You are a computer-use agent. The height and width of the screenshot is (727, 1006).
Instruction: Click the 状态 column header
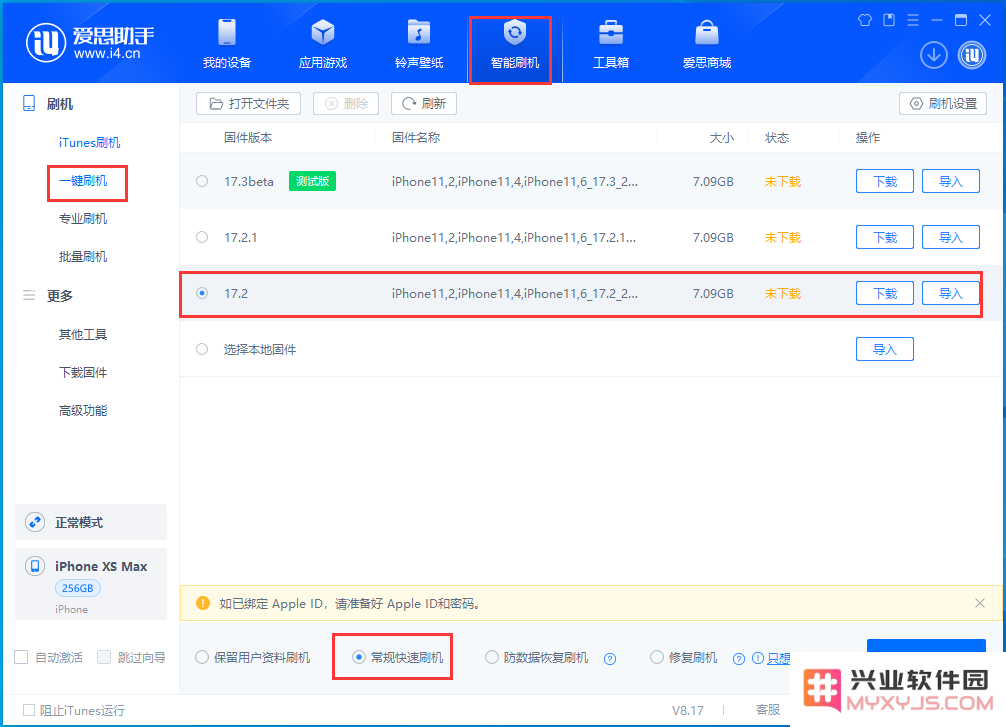click(x=777, y=137)
